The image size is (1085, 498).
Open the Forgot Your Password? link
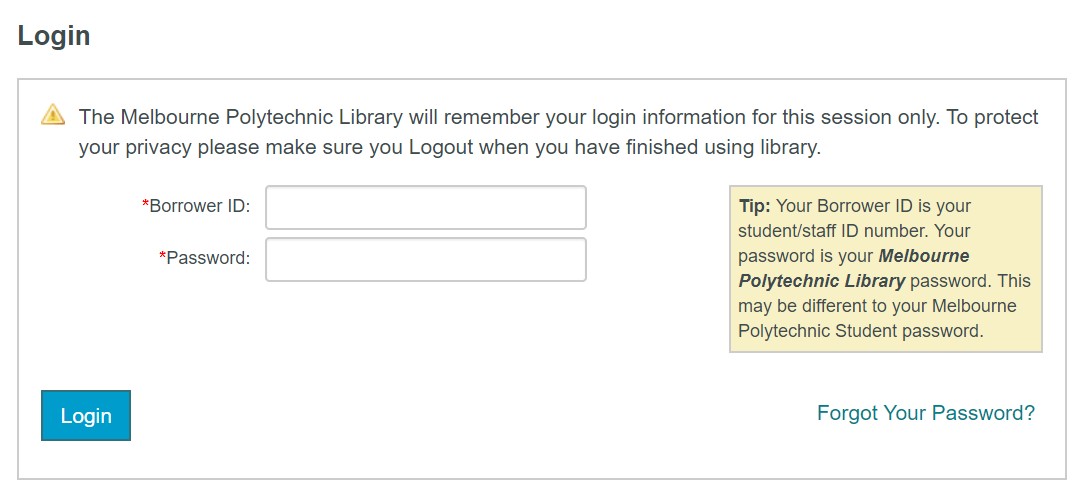[926, 413]
